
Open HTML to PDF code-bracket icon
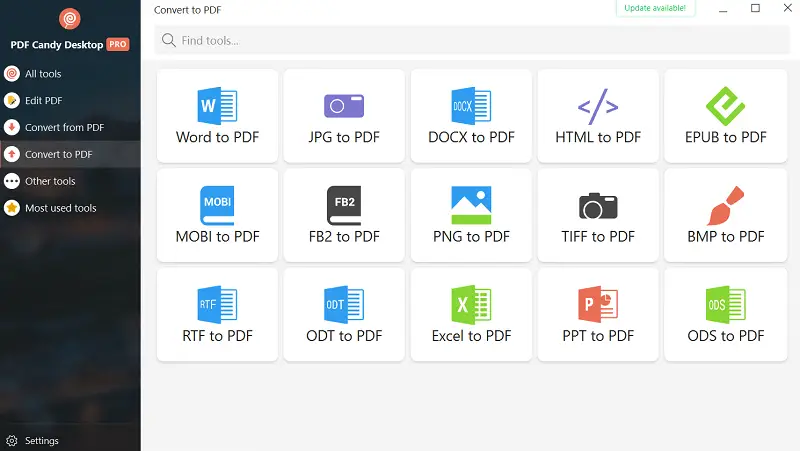tap(598, 107)
